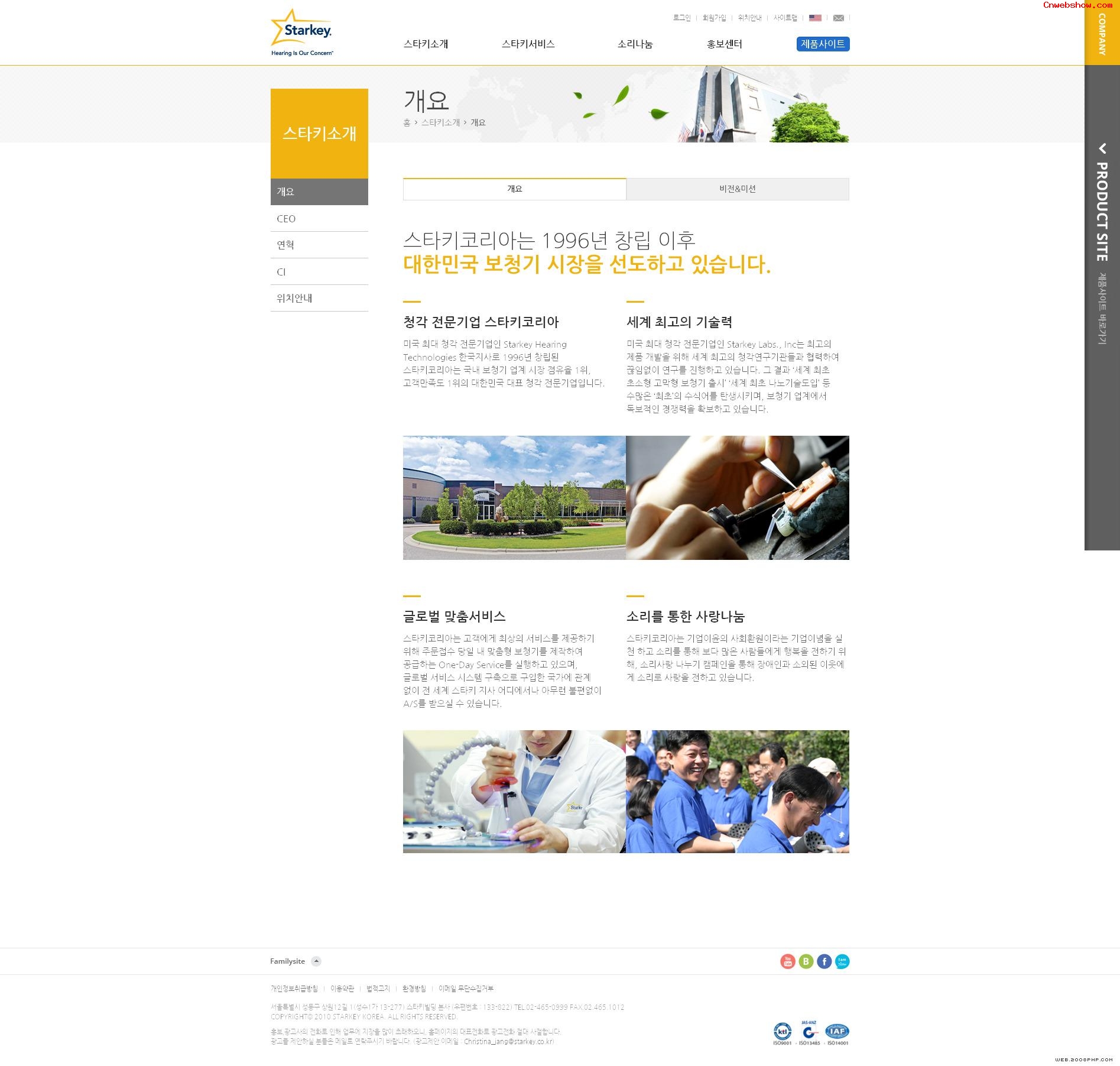This screenshot has width=1120, height=1066.
Task: Click the 위치안내 top utility link
Action: [x=749, y=18]
